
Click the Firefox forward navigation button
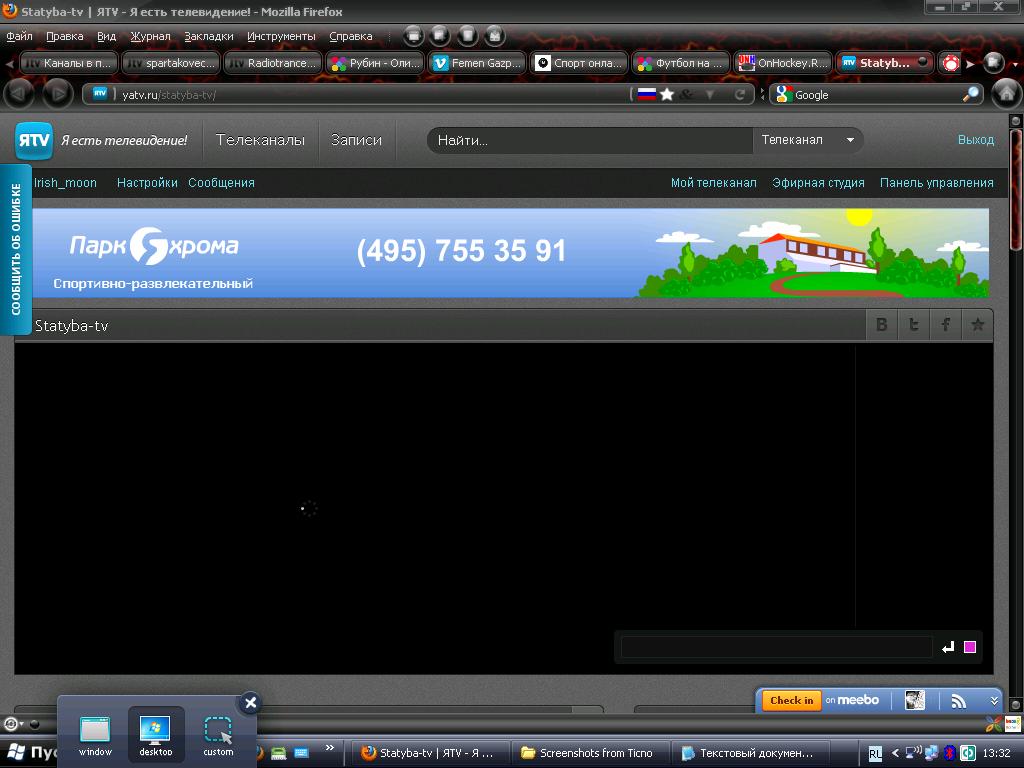pyautogui.click(x=57, y=94)
